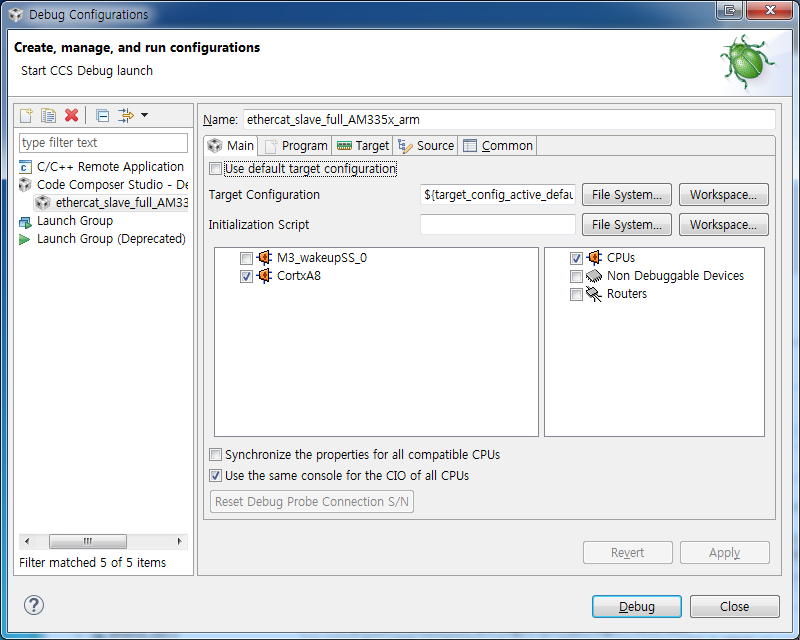Switch to the Common tab
This screenshot has width=800, height=640.
pos(498,146)
